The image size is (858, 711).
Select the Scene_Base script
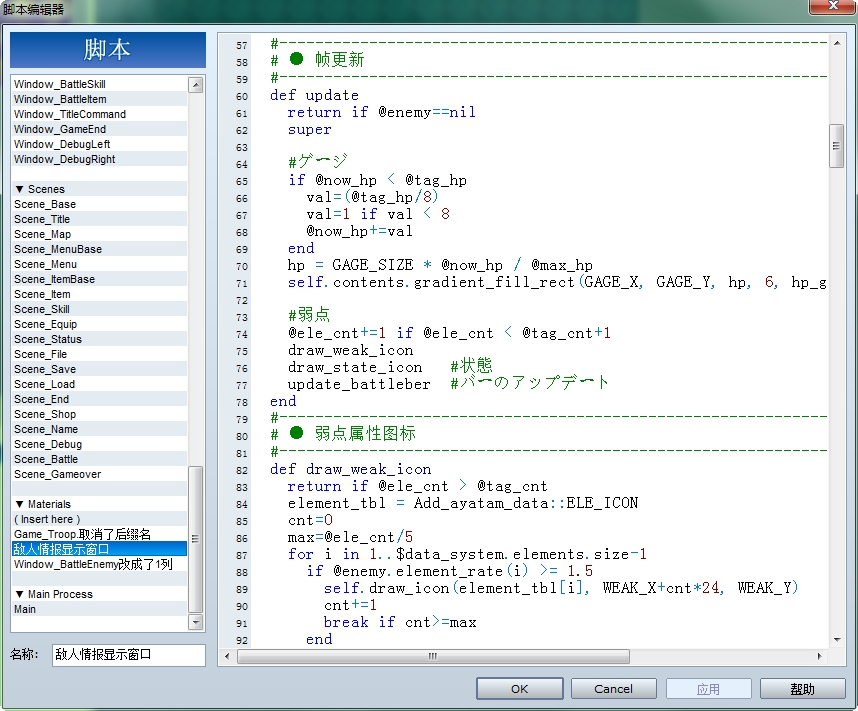(99, 204)
